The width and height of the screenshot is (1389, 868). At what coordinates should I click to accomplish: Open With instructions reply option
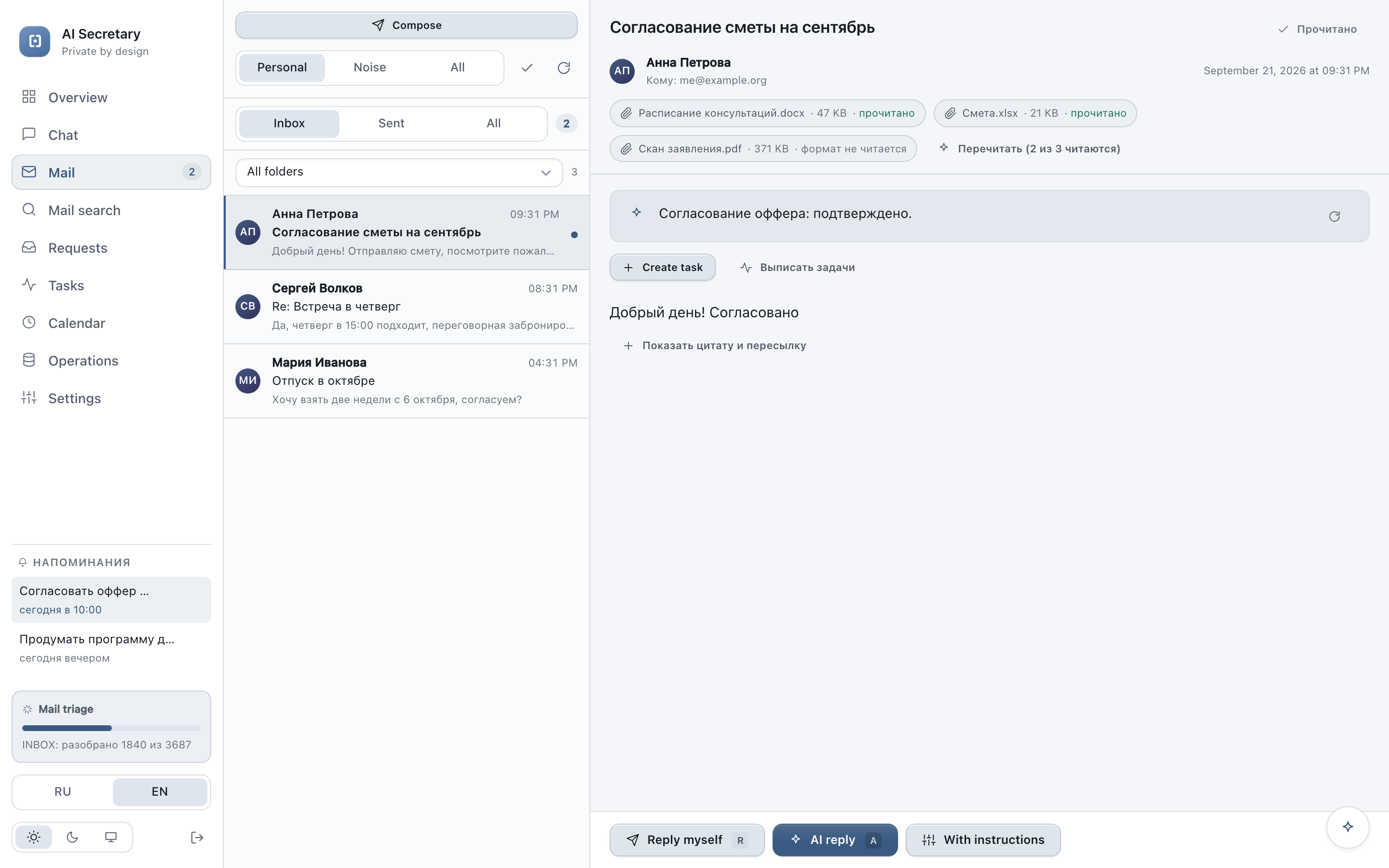[982, 840]
